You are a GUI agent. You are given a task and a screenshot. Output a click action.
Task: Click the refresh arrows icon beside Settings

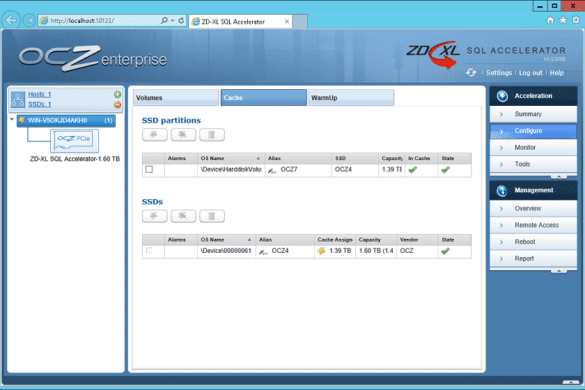(x=471, y=72)
